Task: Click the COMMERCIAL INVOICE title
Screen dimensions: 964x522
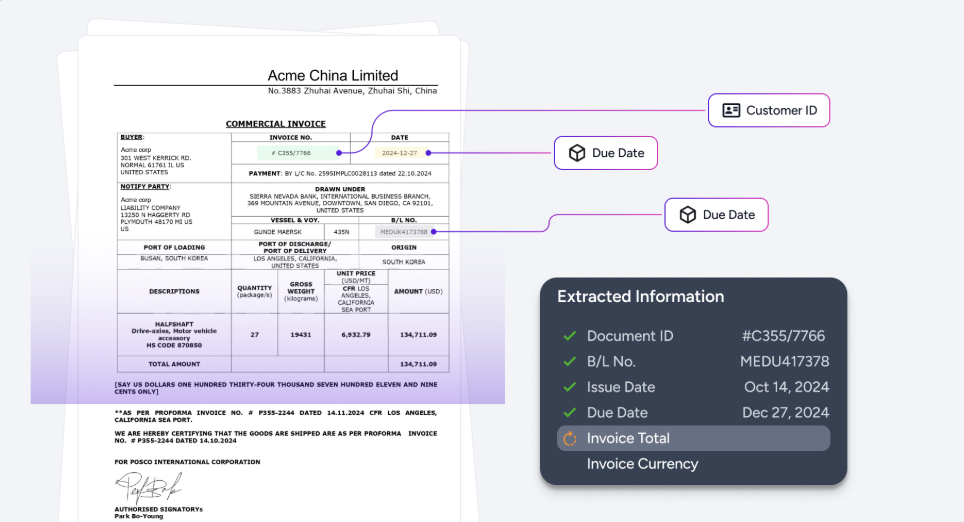Action: click(x=275, y=124)
